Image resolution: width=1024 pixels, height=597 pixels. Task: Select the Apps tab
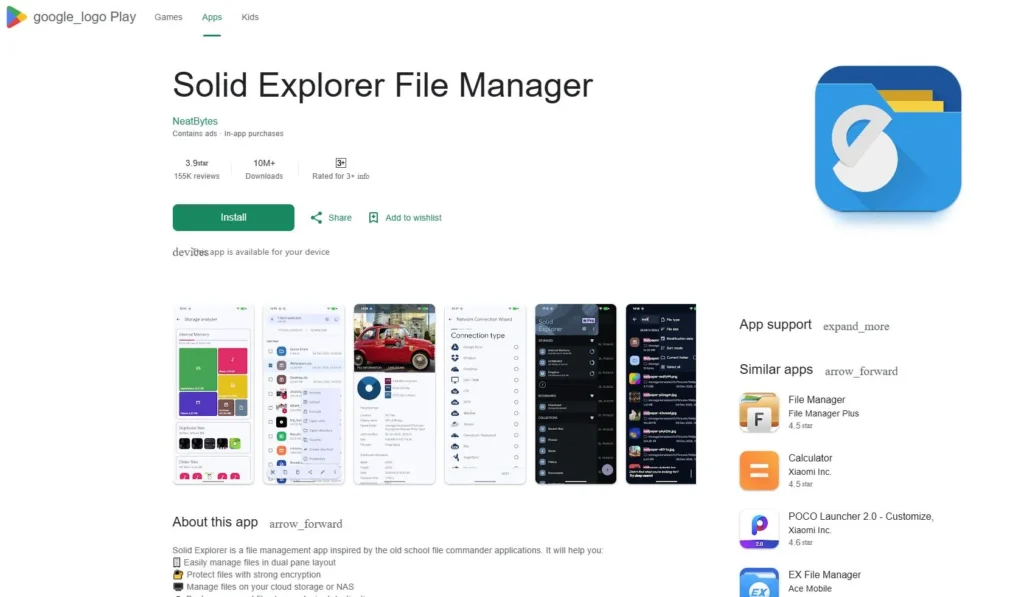(211, 16)
